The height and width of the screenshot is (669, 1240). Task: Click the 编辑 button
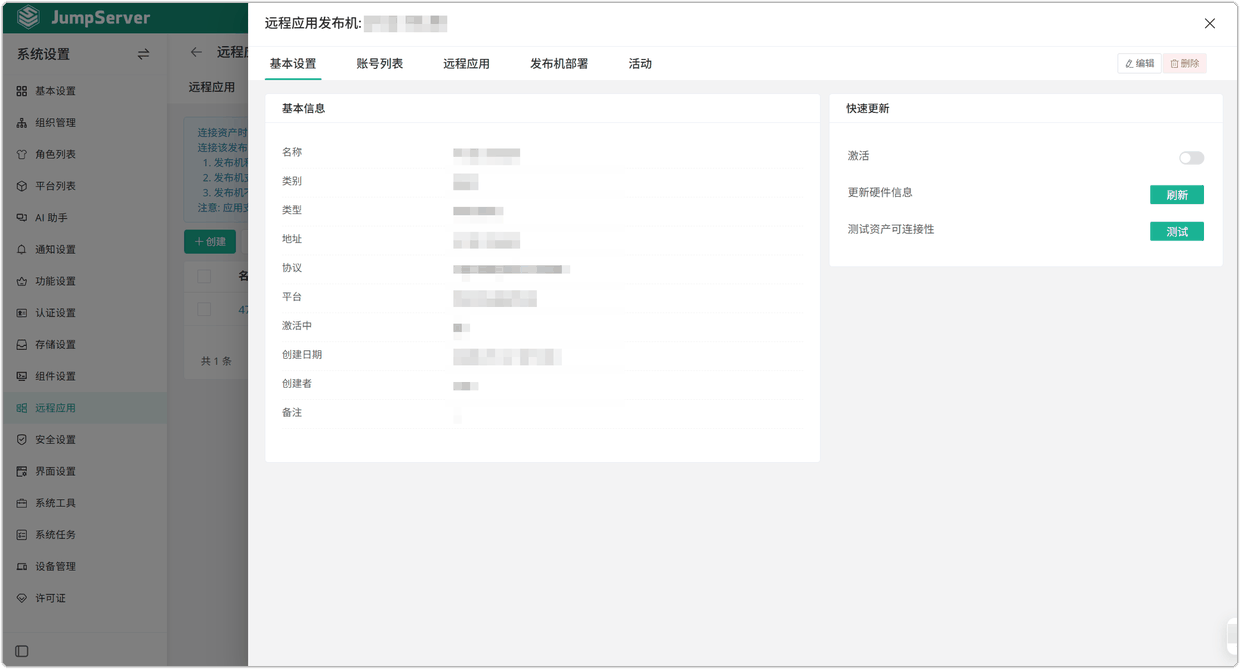(1139, 63)
